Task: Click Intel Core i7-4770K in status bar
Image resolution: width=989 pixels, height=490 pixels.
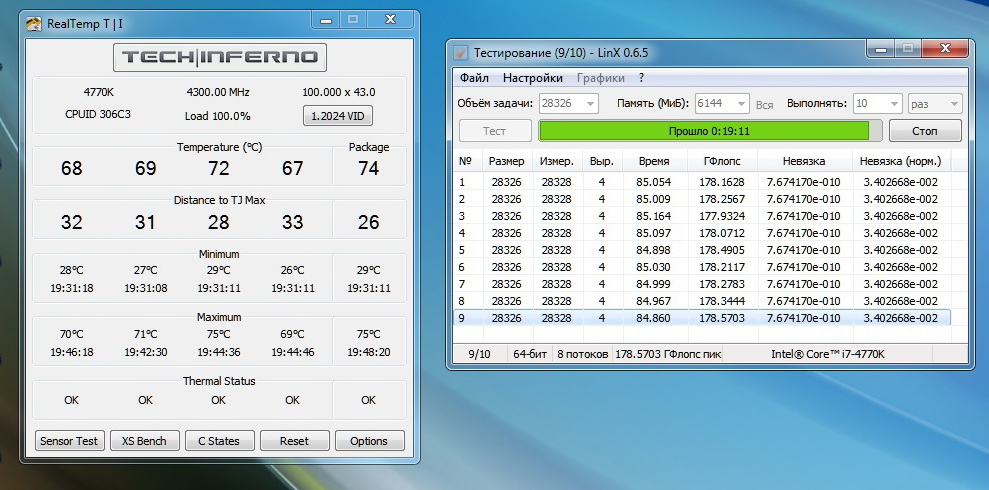Action: click(x=828, y=354)
